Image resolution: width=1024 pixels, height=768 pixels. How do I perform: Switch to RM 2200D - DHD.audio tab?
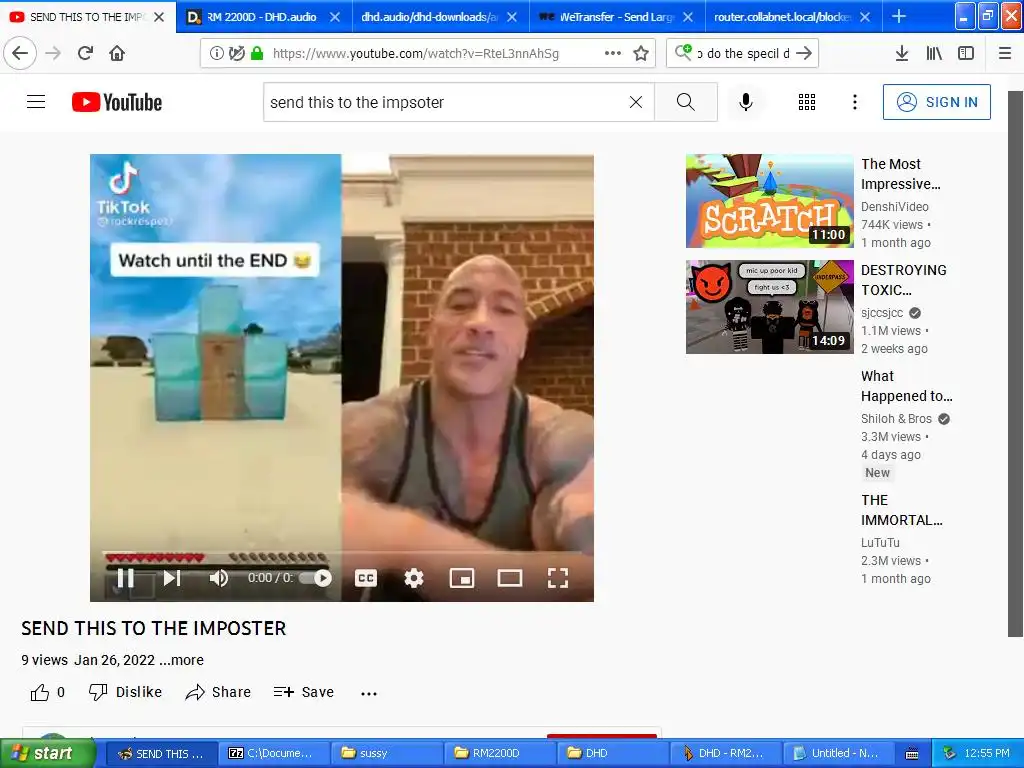(261, 17)
